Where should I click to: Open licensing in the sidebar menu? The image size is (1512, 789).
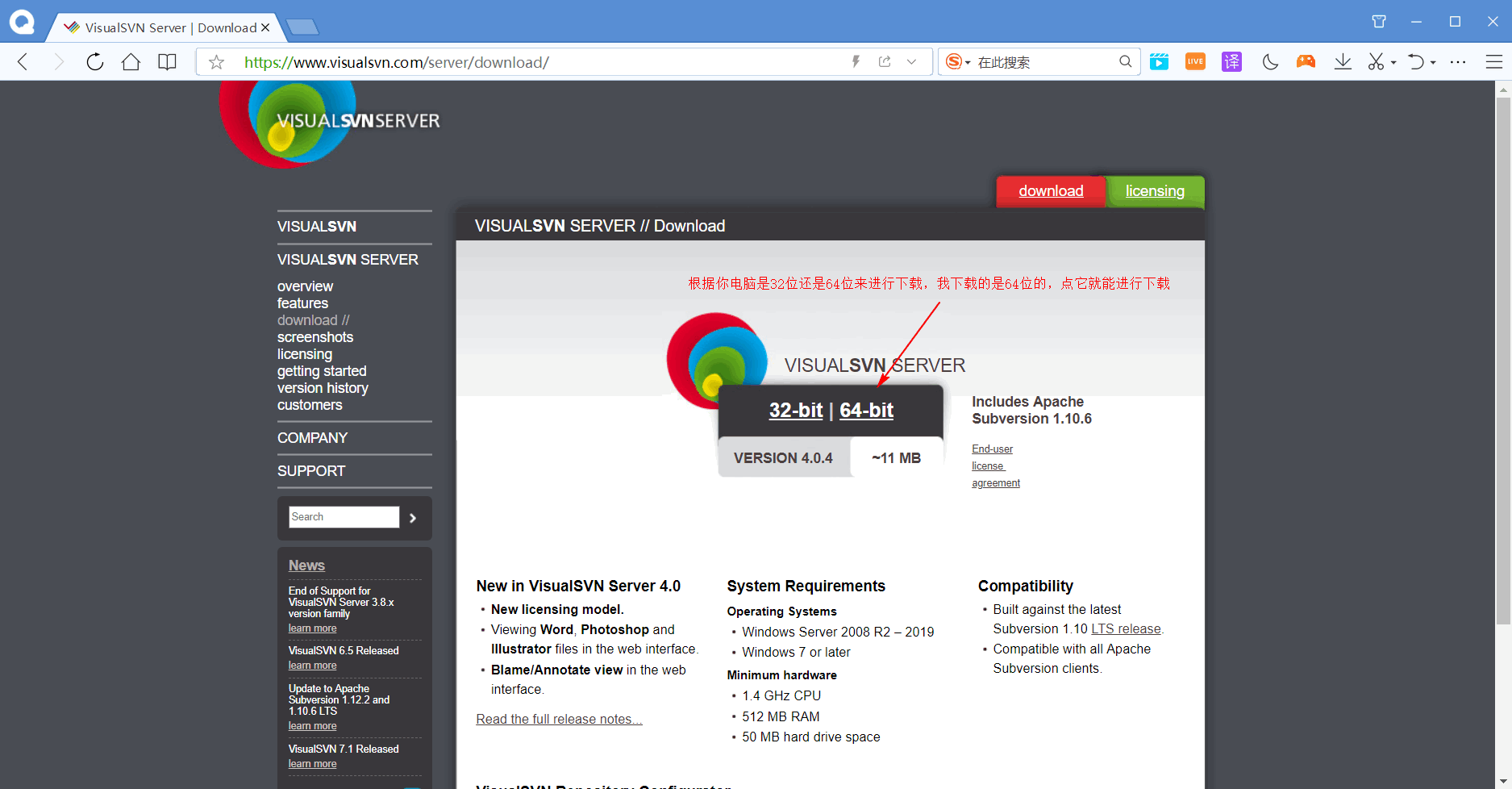(305, 354)
